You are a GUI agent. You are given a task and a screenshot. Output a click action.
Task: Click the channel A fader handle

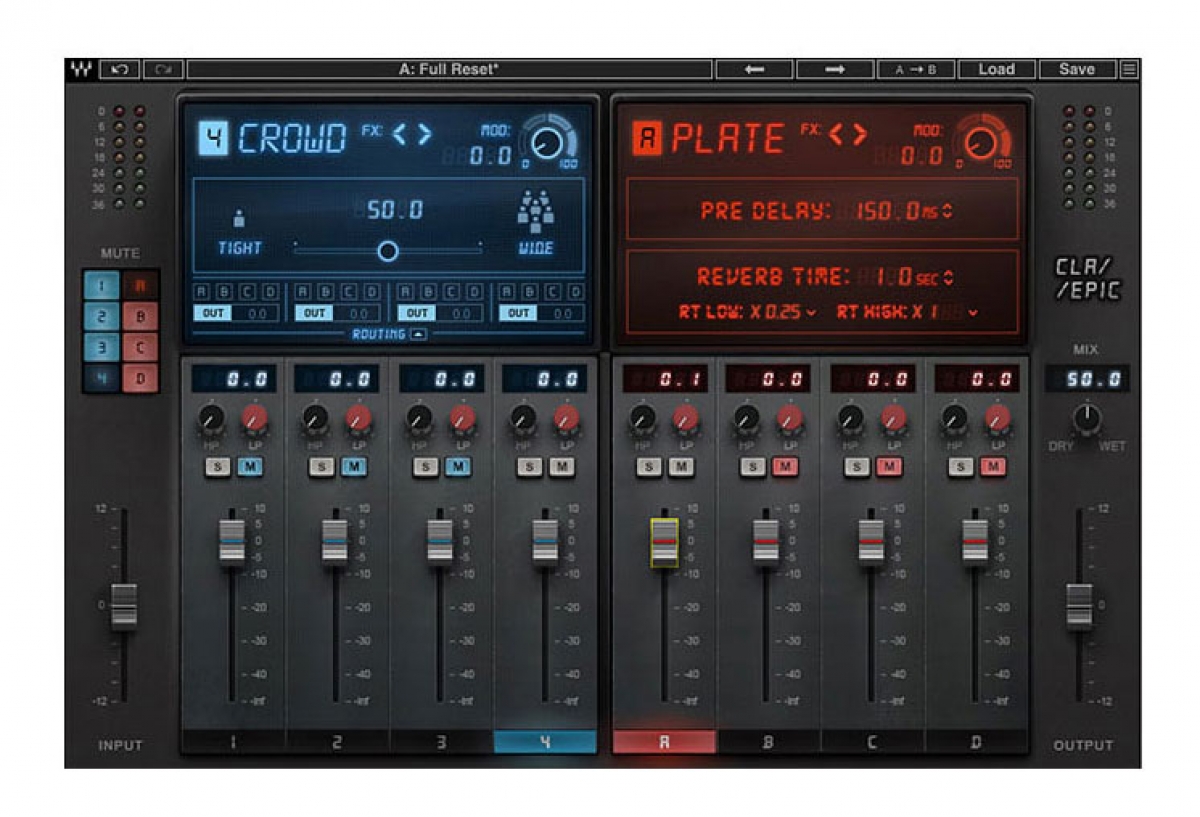tap(664, 542)
